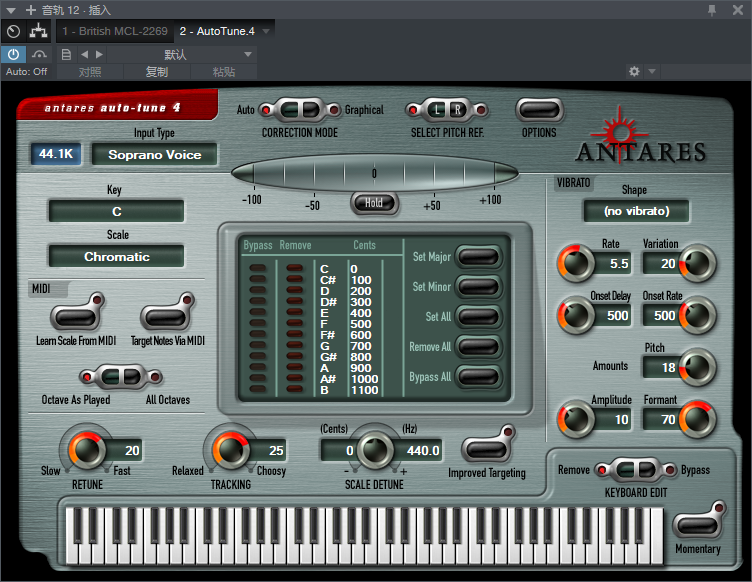Screen dimensions: 752x582
Task: Open the Scale selector showing Chromatic
Action: 117,256
